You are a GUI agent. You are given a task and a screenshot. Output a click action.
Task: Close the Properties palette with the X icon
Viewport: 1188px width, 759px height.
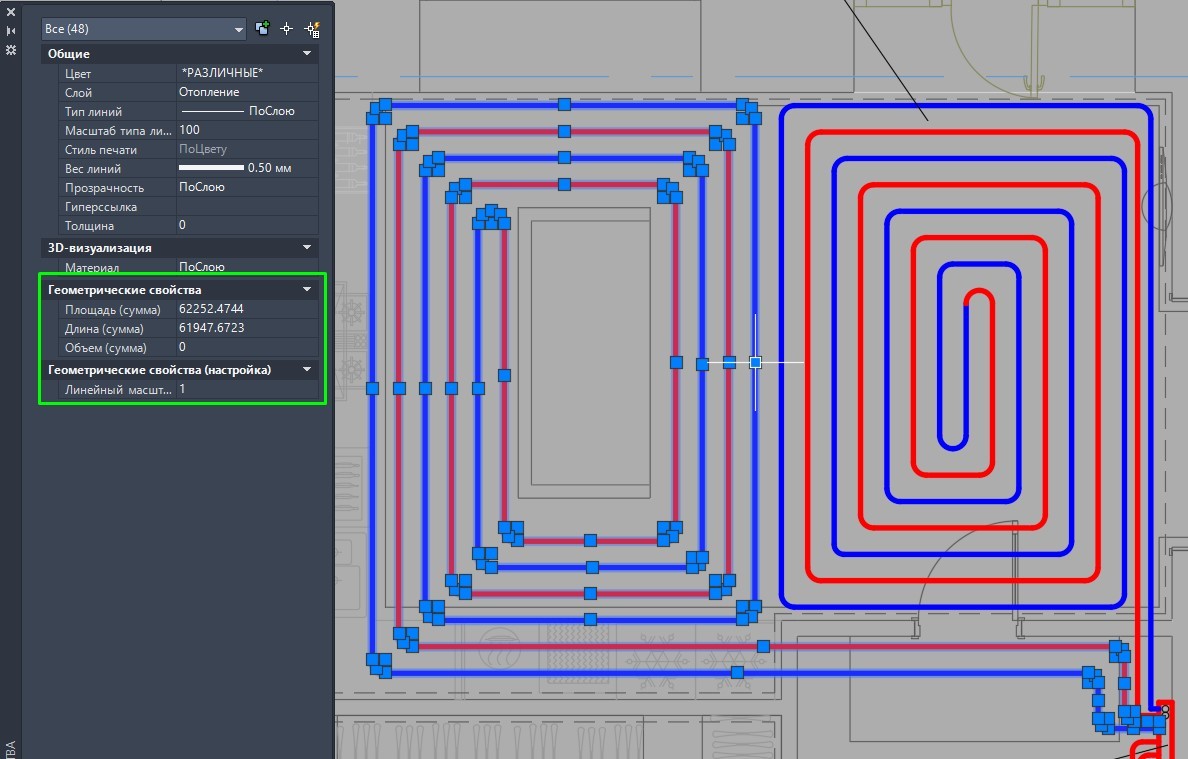[11, 13]
